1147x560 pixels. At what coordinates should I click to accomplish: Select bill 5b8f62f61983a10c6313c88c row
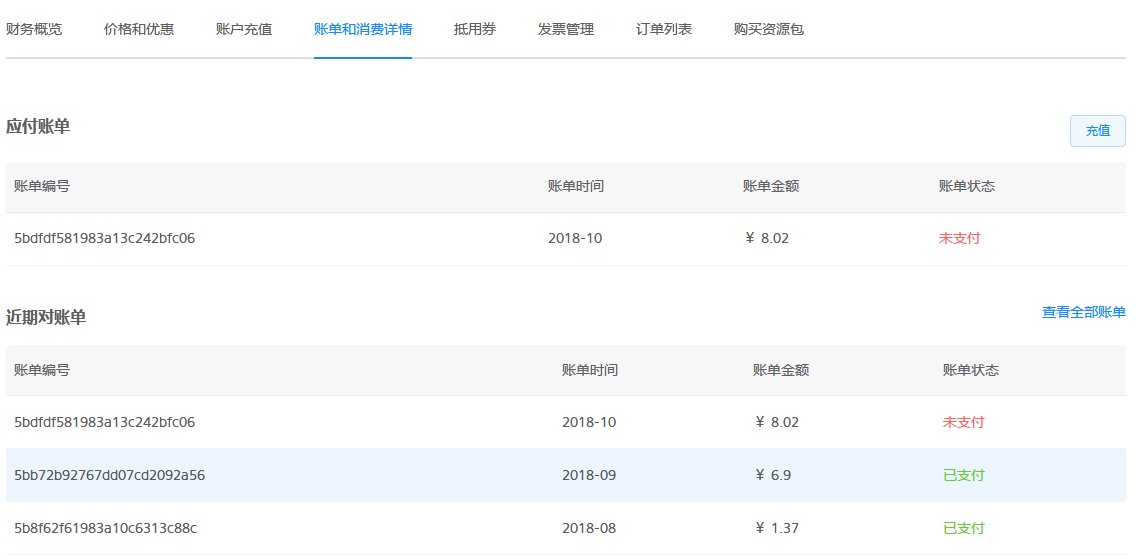[x=565, y=528]
